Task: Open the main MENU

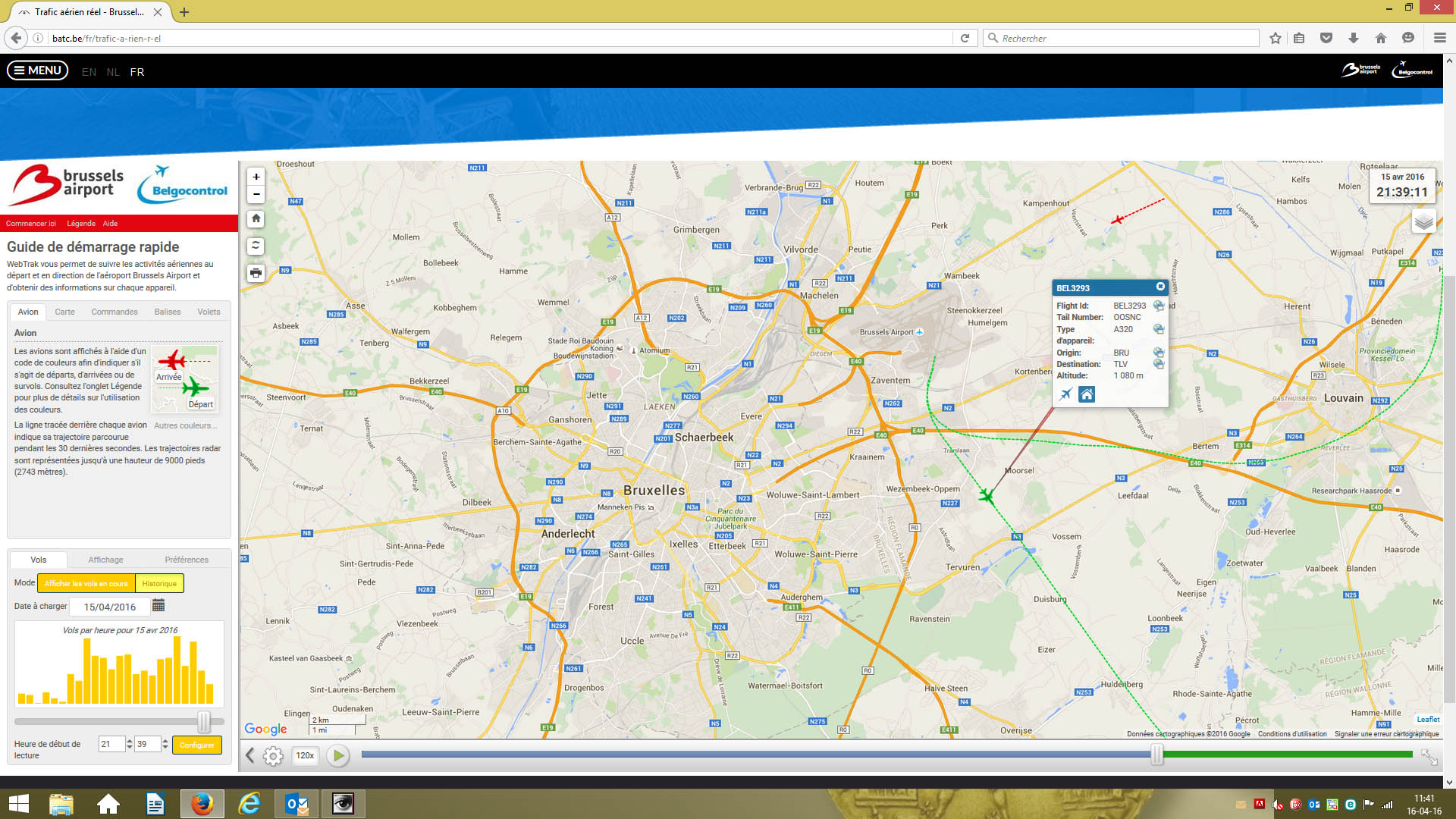Action: tap(38, 71)
